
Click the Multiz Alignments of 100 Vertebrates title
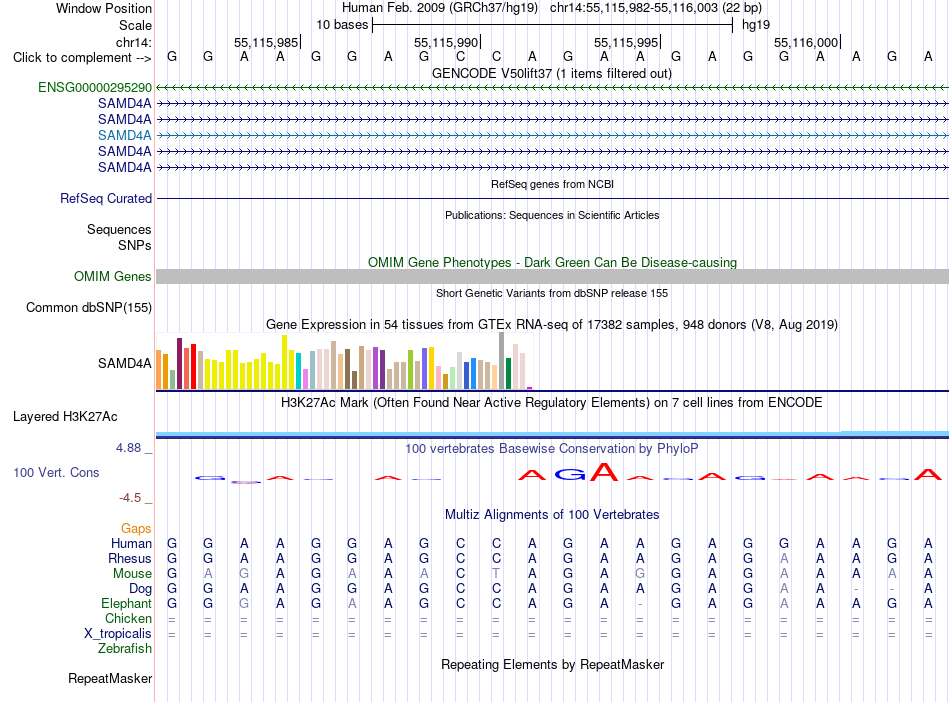(x=552, y=515)
